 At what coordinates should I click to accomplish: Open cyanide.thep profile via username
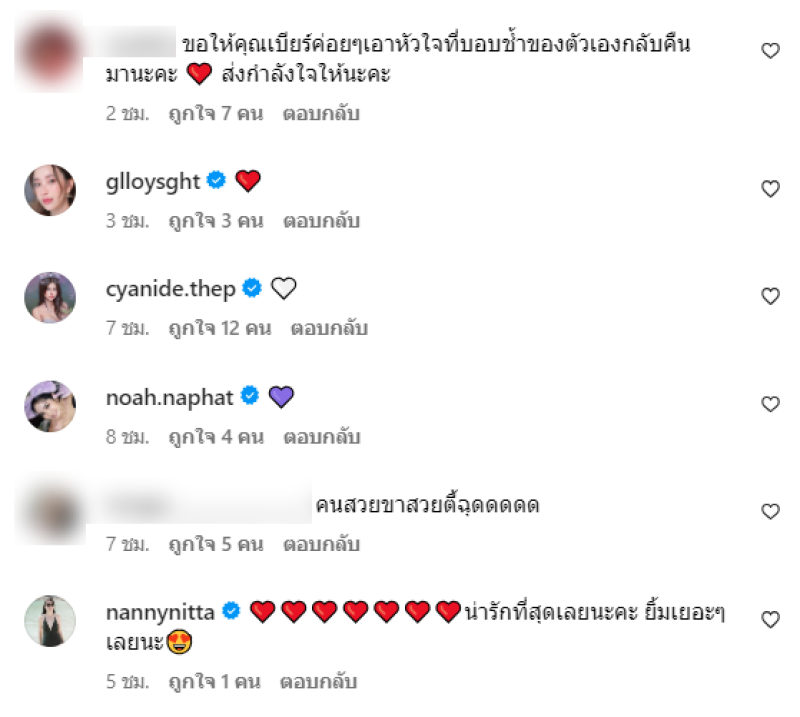click(x=170, y=289)
